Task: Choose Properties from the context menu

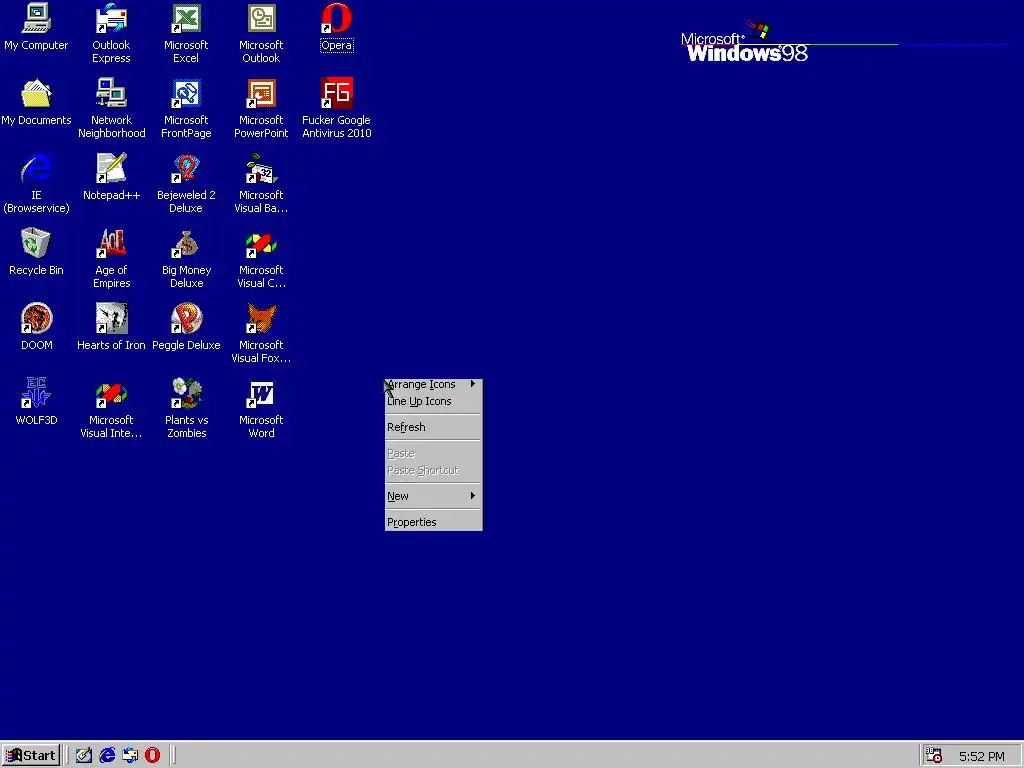Action: [433, 522]
